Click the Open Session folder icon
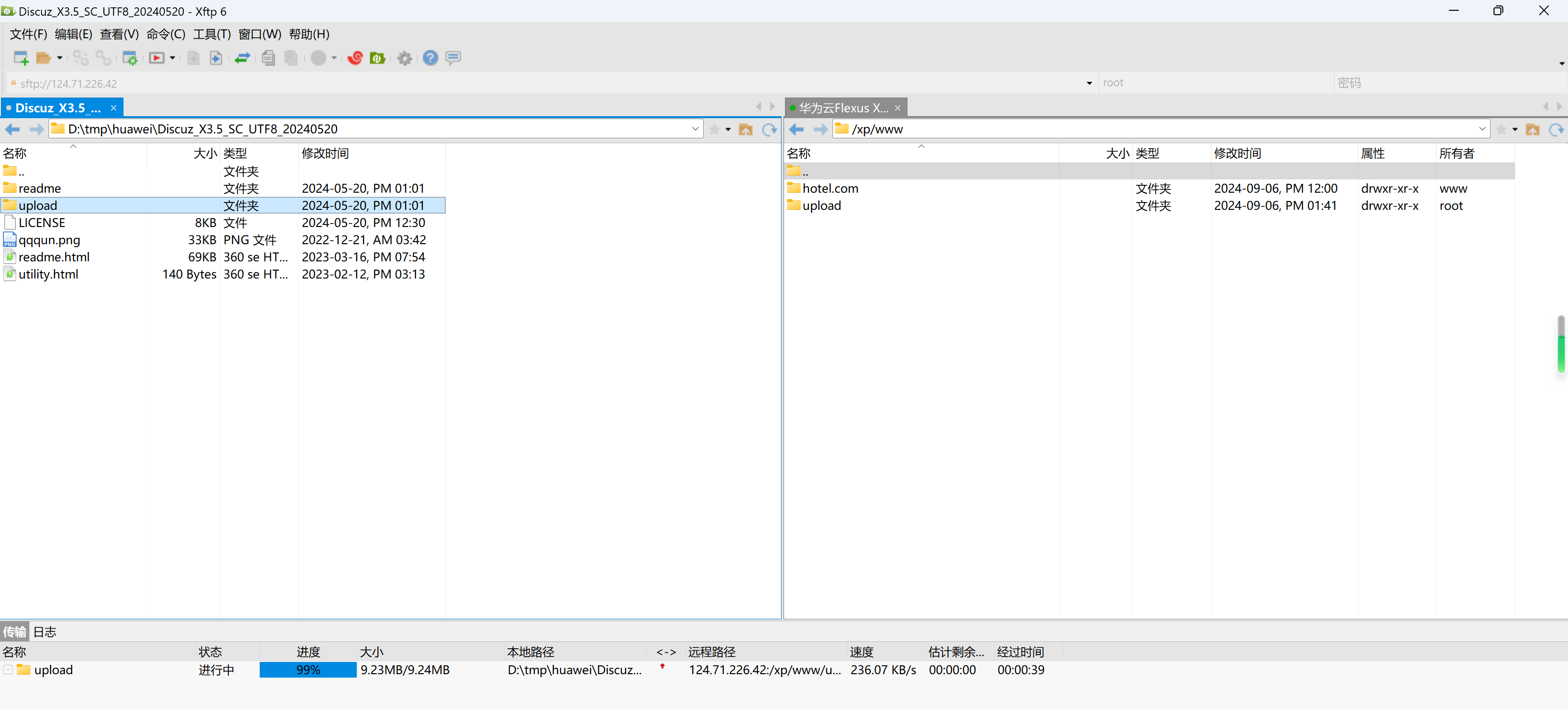This screenshot has height=709, width=1568. click(43, 58)
